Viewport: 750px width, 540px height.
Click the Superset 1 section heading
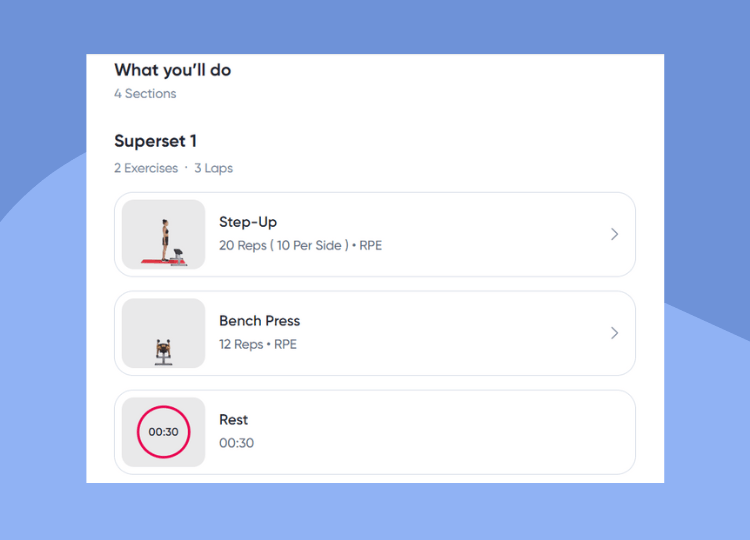pos(155,141)
